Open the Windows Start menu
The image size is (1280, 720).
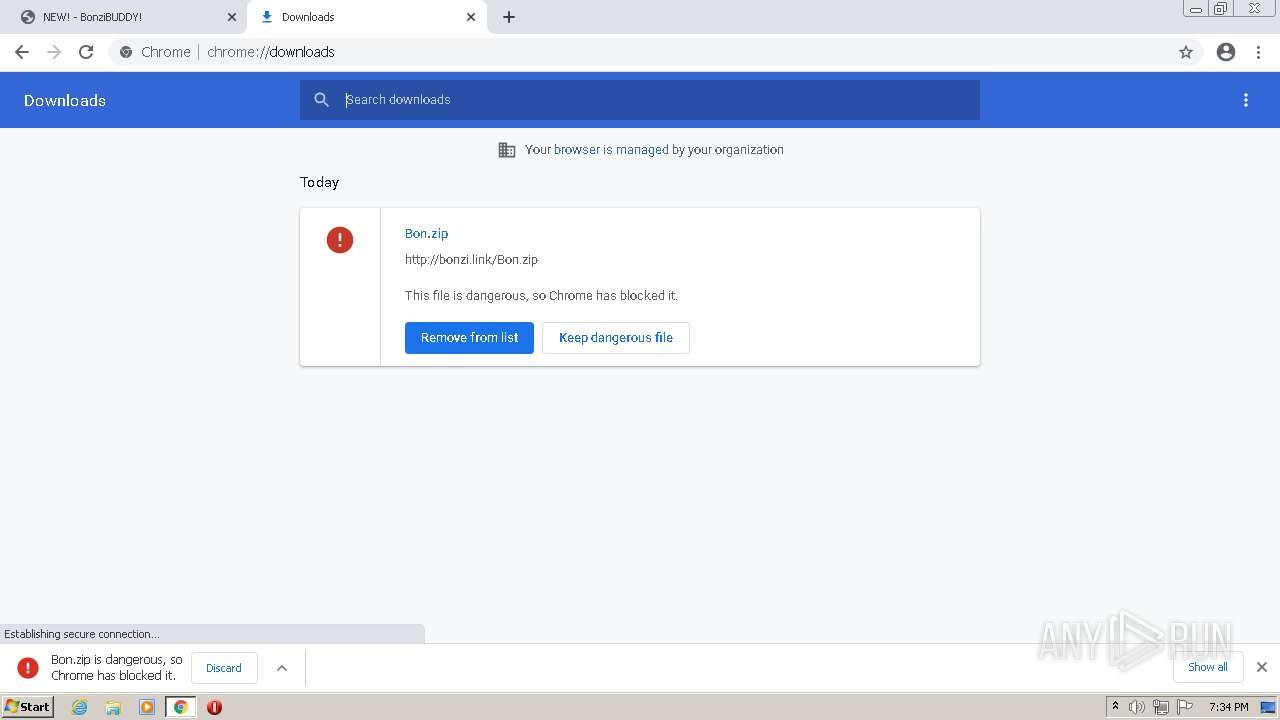(28, 707)
